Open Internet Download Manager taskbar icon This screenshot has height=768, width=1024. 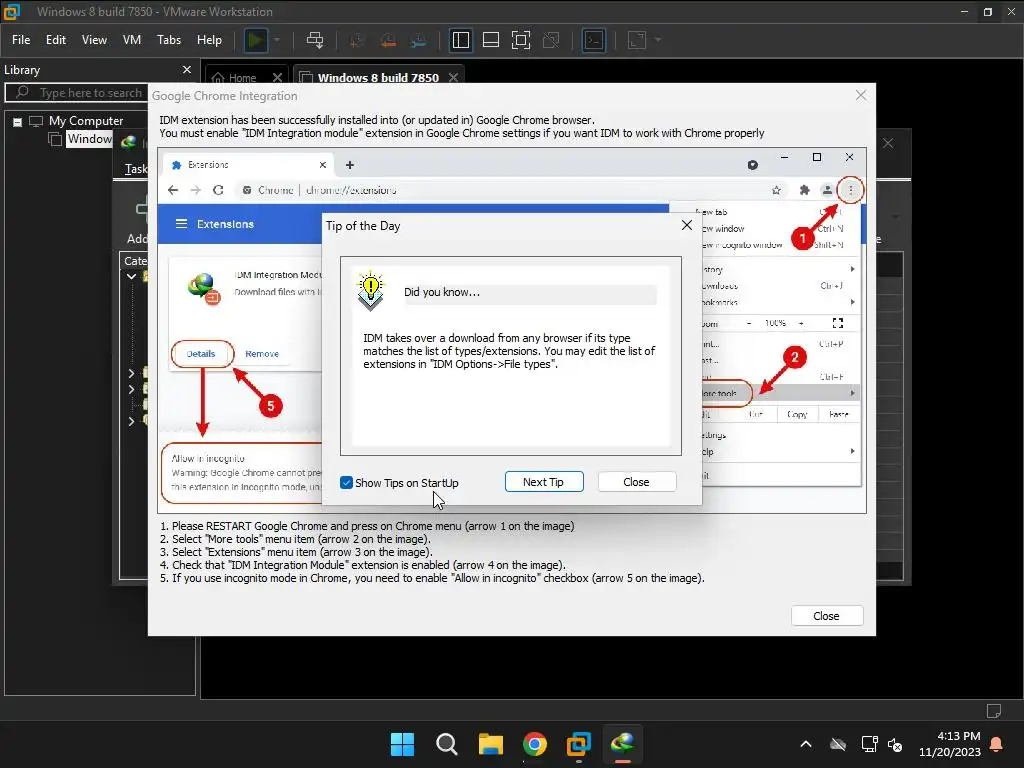pos(622,744)
